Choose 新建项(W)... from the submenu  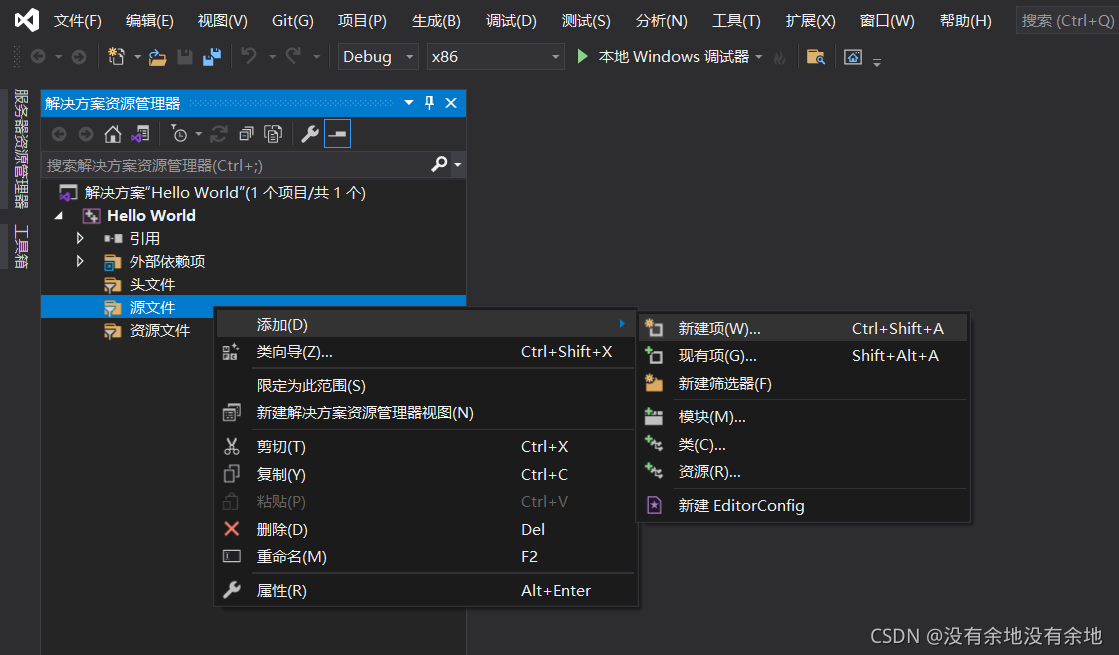pos(802,328)
